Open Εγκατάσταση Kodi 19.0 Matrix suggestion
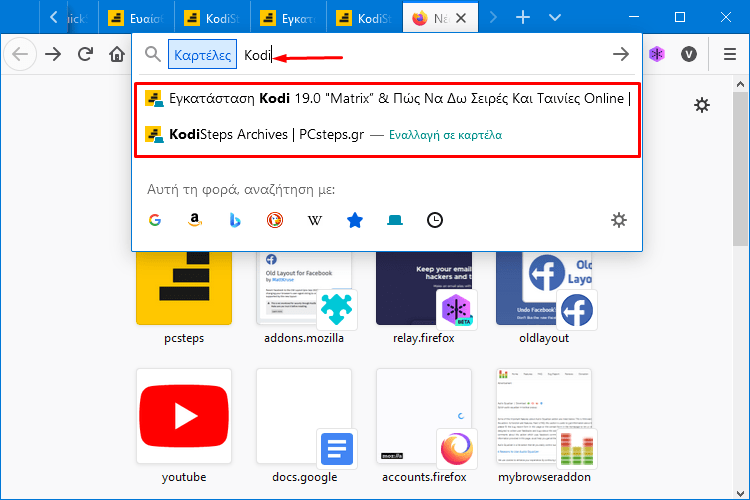 point(387,99)
